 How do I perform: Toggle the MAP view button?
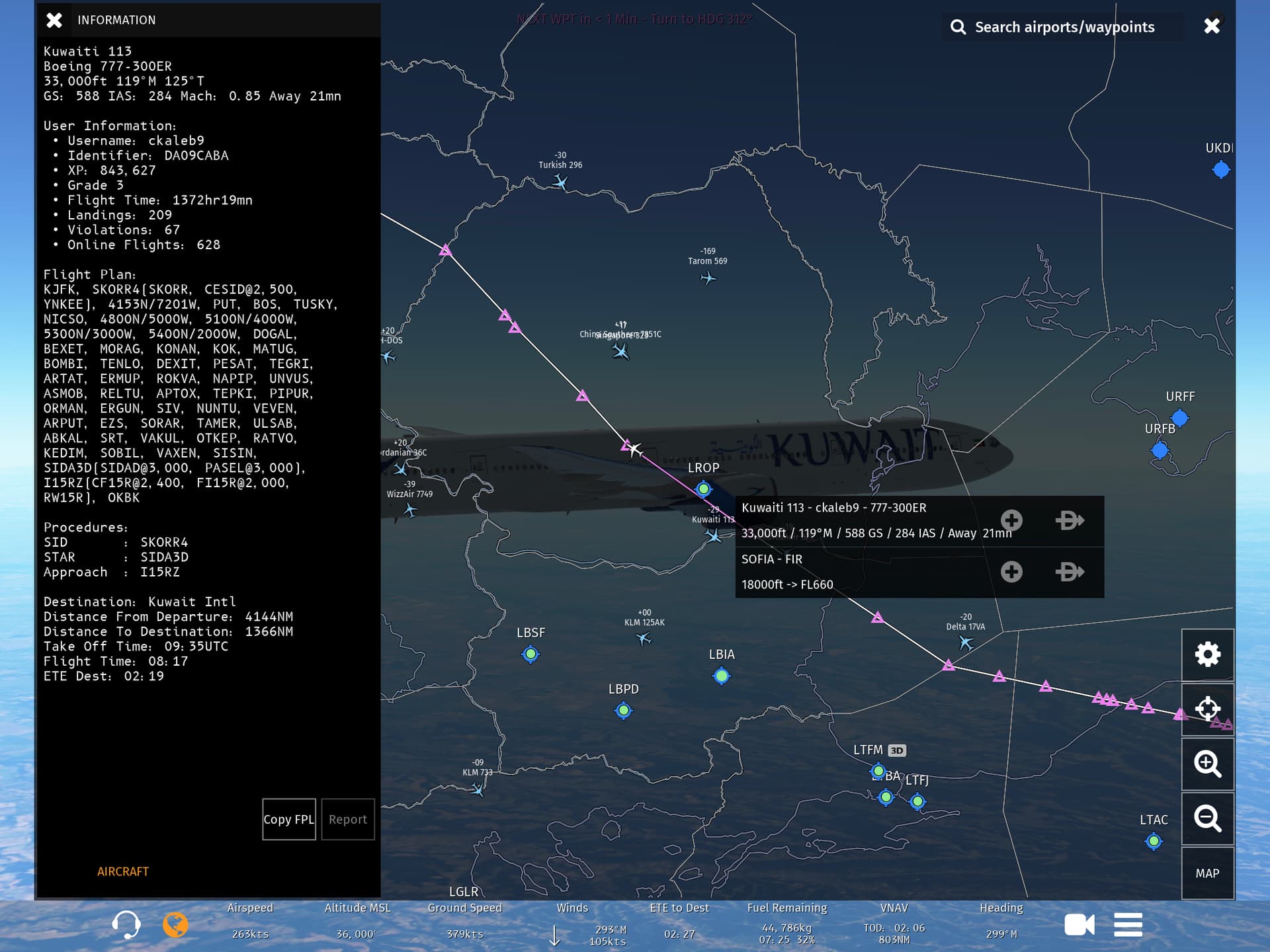click(1207, 873)
